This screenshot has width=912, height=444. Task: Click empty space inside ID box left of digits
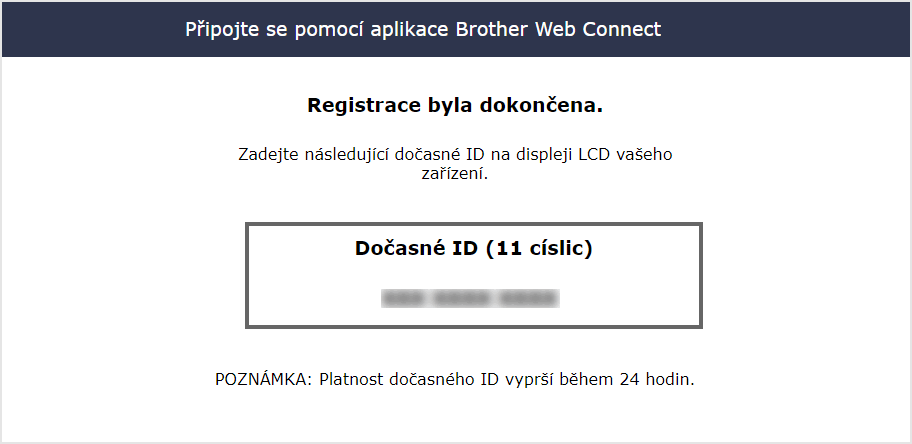click(x=310, y=298)
